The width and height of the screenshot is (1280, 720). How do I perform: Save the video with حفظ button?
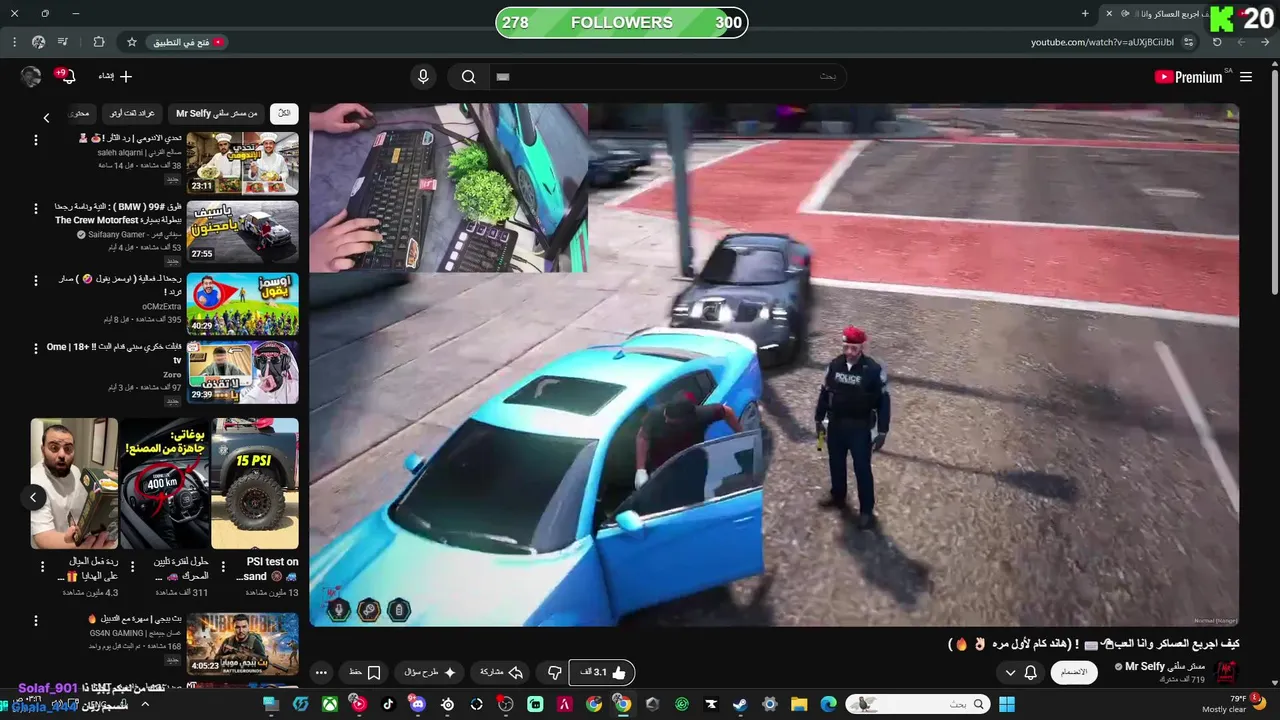365,673
